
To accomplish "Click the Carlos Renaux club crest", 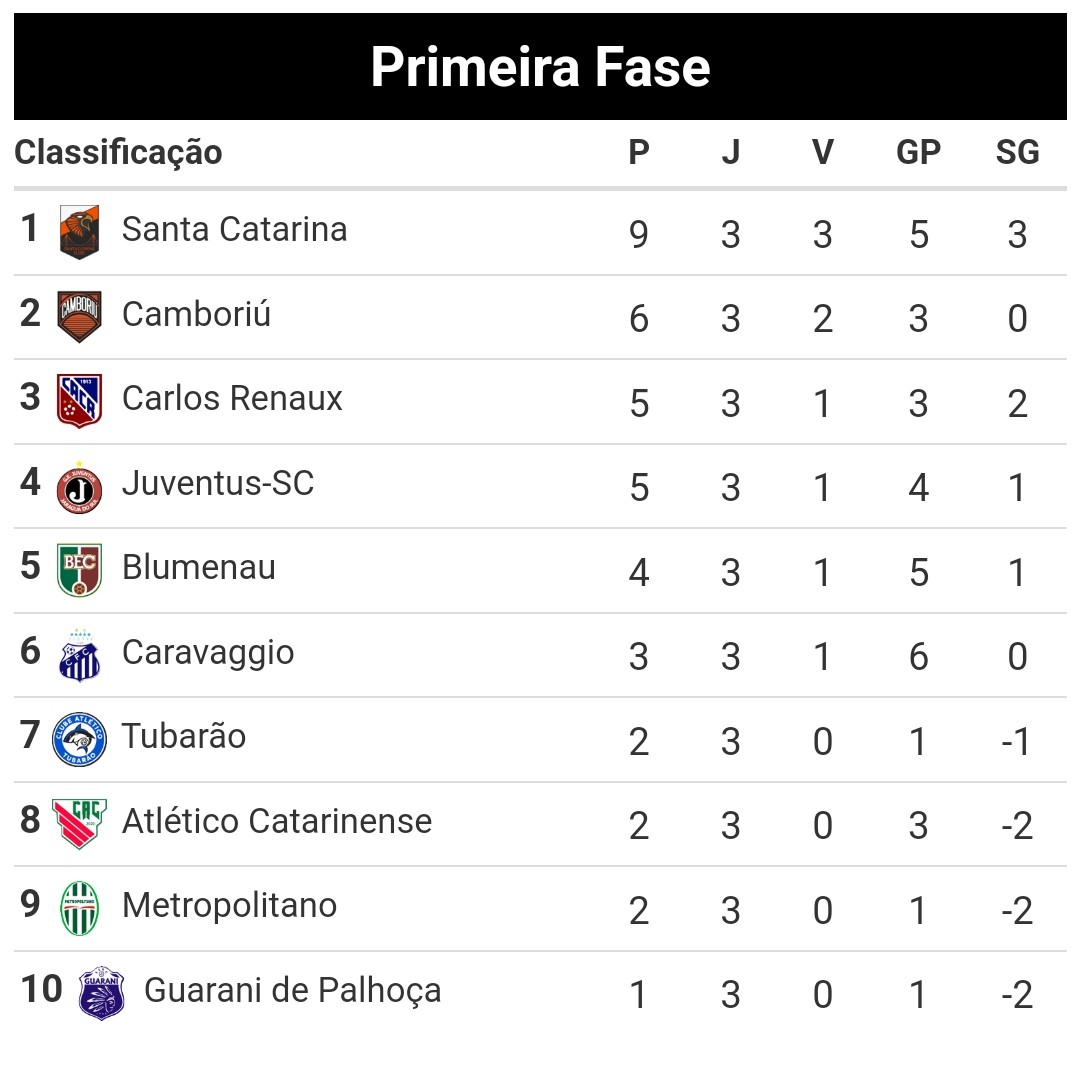I will point(79,401).
